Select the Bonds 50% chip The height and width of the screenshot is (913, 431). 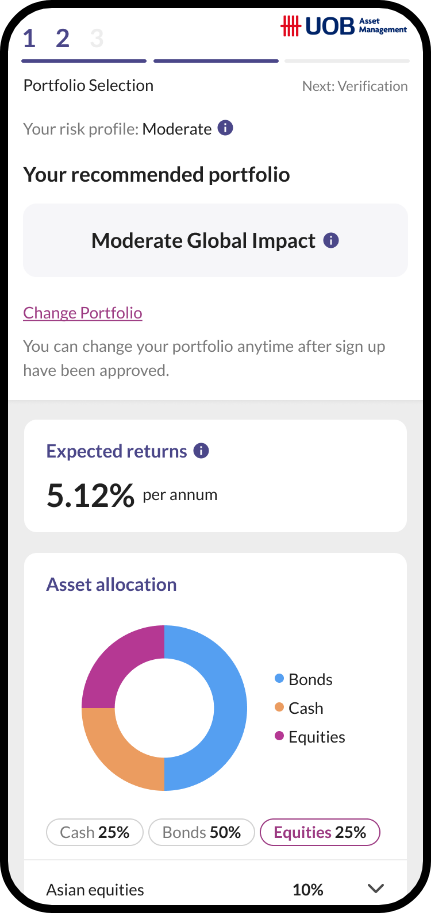tap(202, 832)
